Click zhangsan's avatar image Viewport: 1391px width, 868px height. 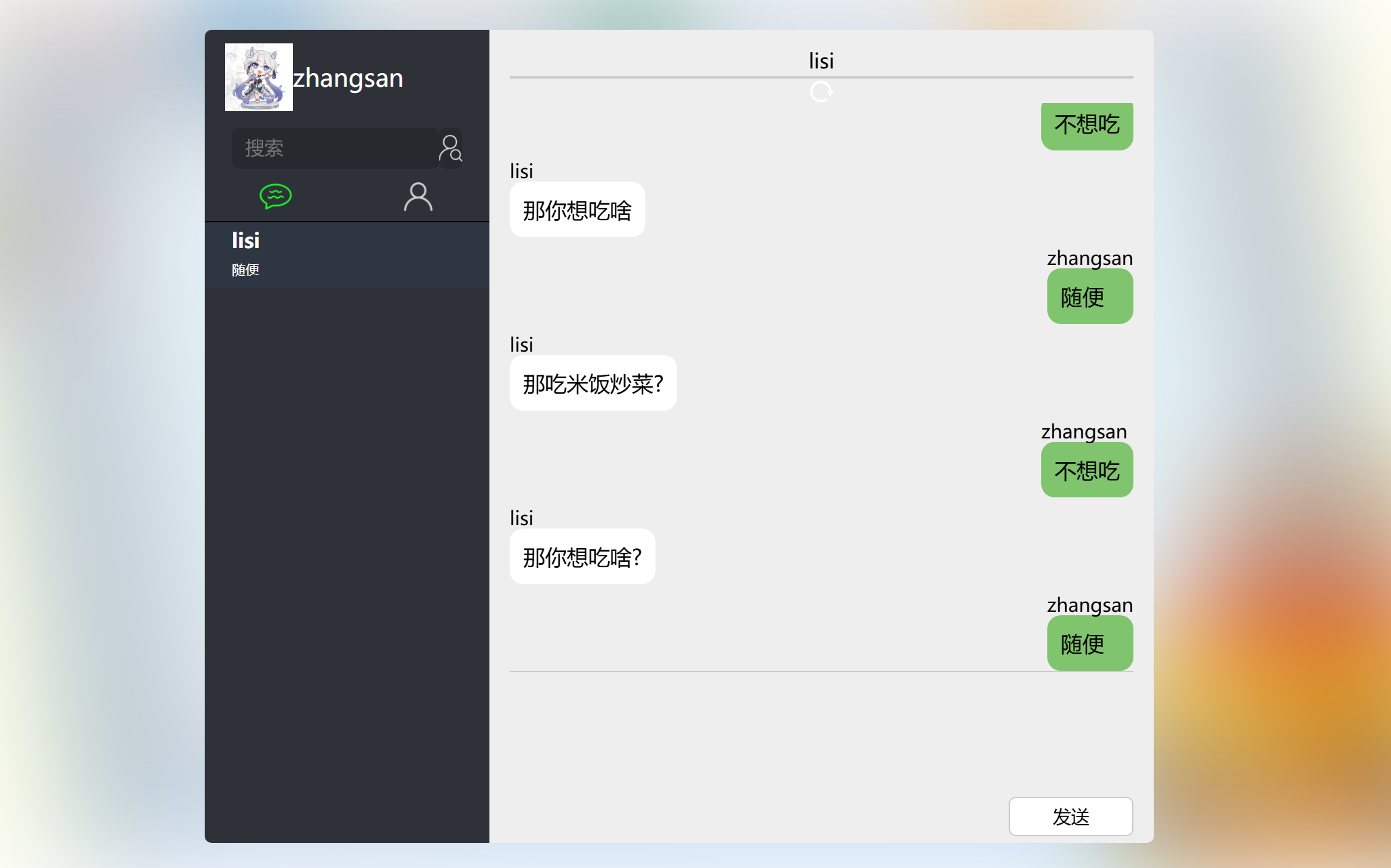[x=259, y=77]
